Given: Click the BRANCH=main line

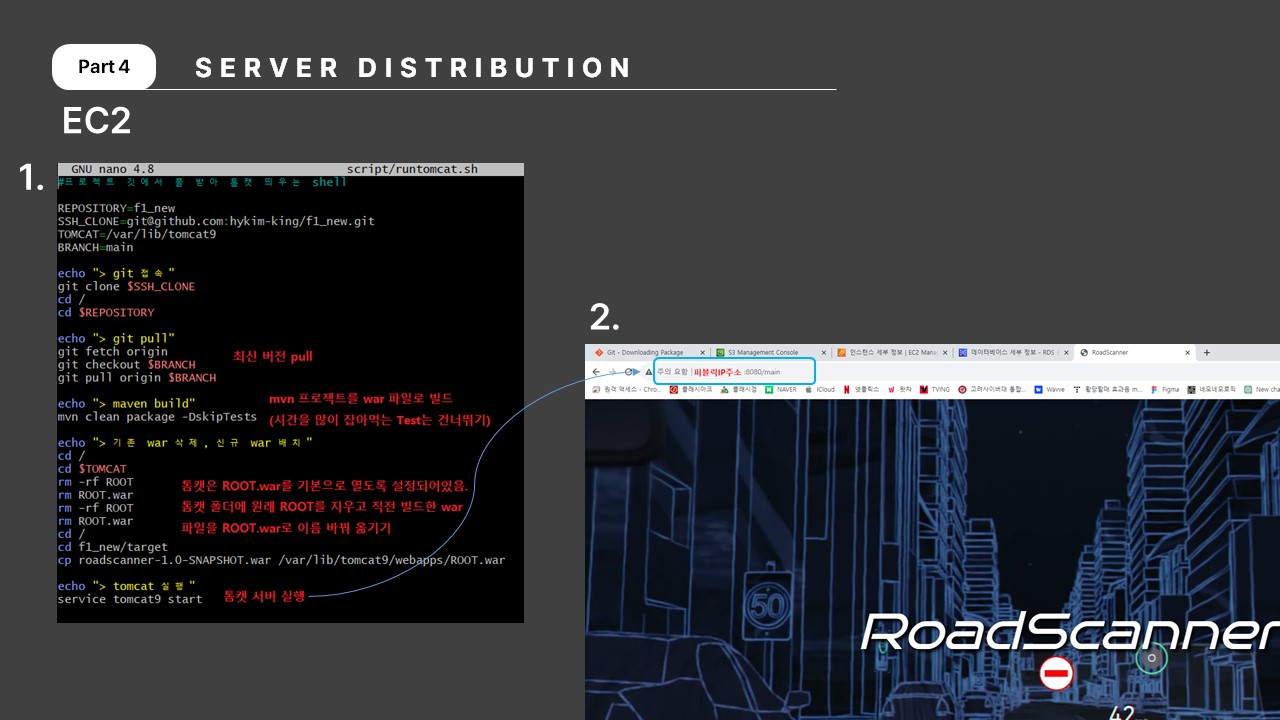Looking at the screenshot, I should pyautogui.click(x=96, y=247).
